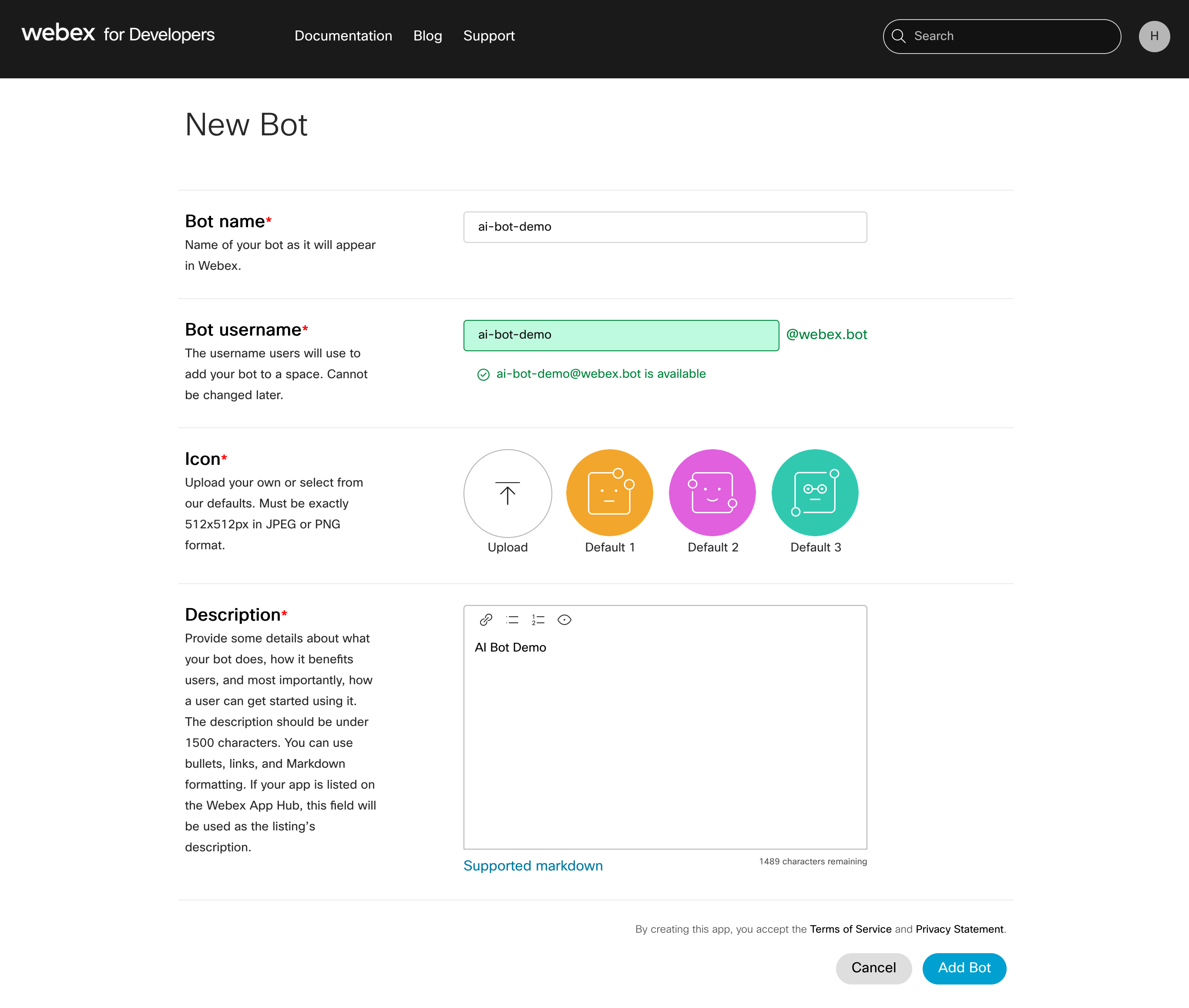Image resolution: width=1189 pixels, height=1008 pixels.
Task: Select Default 2 purple bot icon
Action: [x=712, y=492]
